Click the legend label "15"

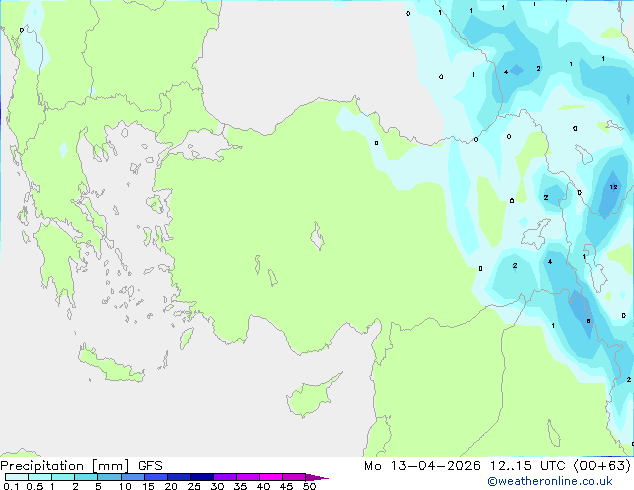pyautogui.click(x=148, y=486)
